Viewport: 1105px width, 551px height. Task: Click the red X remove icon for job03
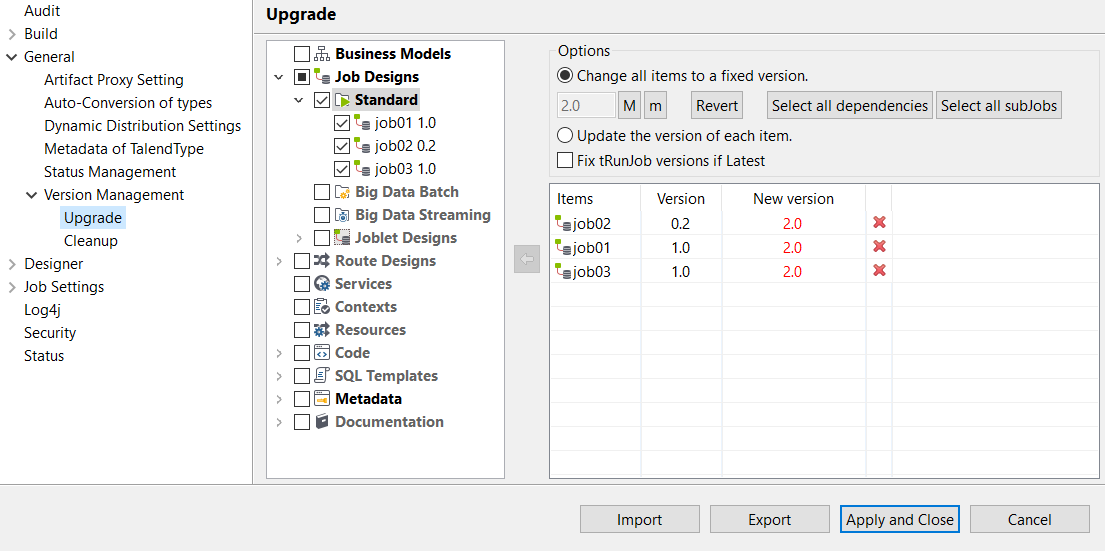[880, 271]
